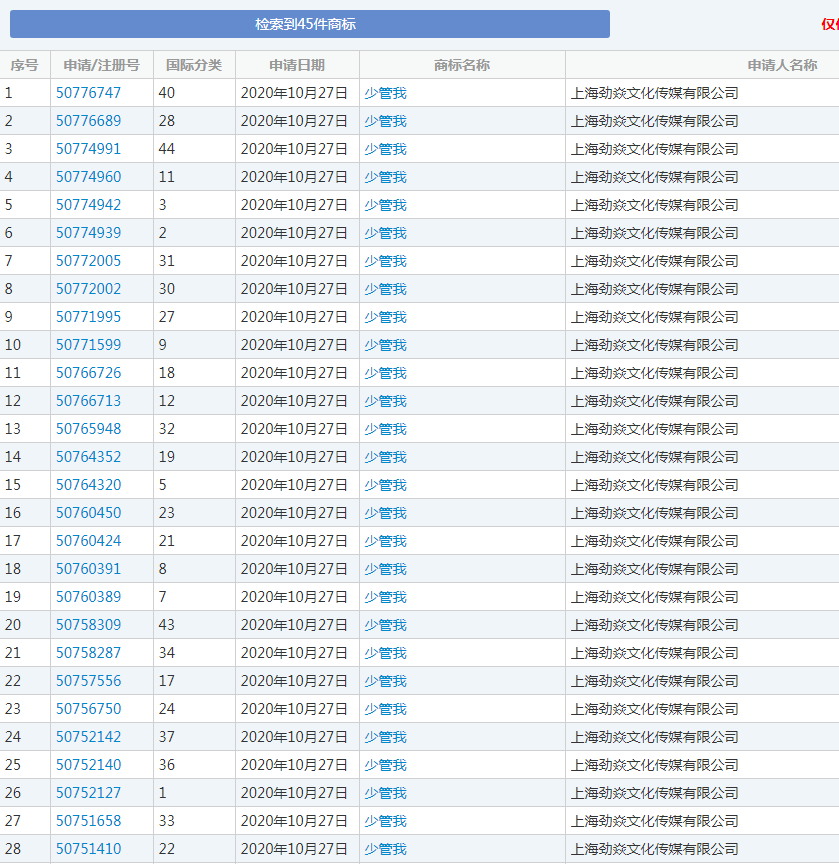Open 少管我 trademark name in row 20

(x=385, y=625)
